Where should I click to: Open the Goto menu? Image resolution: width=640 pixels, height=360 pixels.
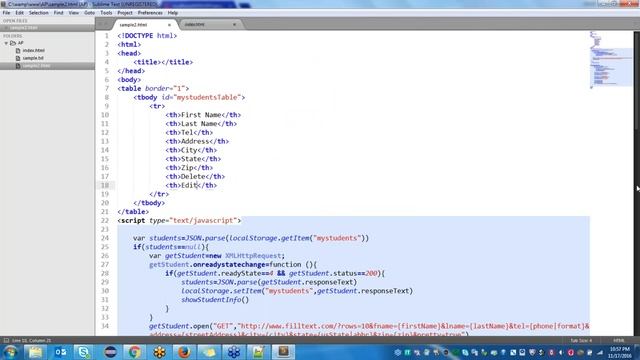click(89, 13)
